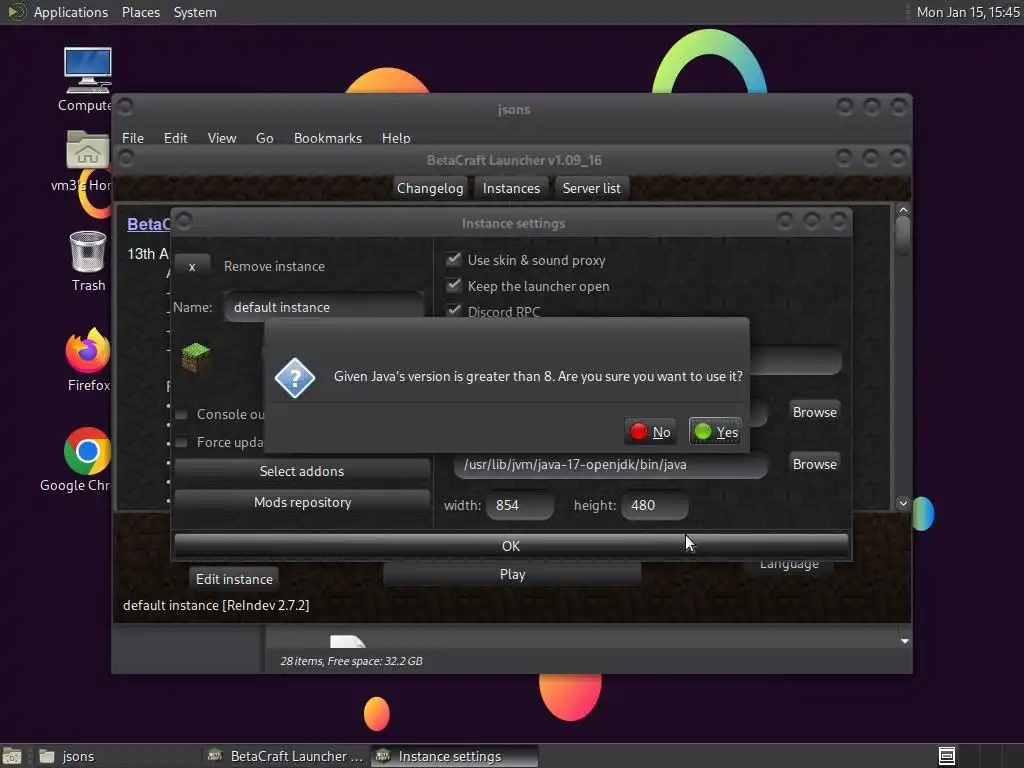Open the System menu

[195, 12]
